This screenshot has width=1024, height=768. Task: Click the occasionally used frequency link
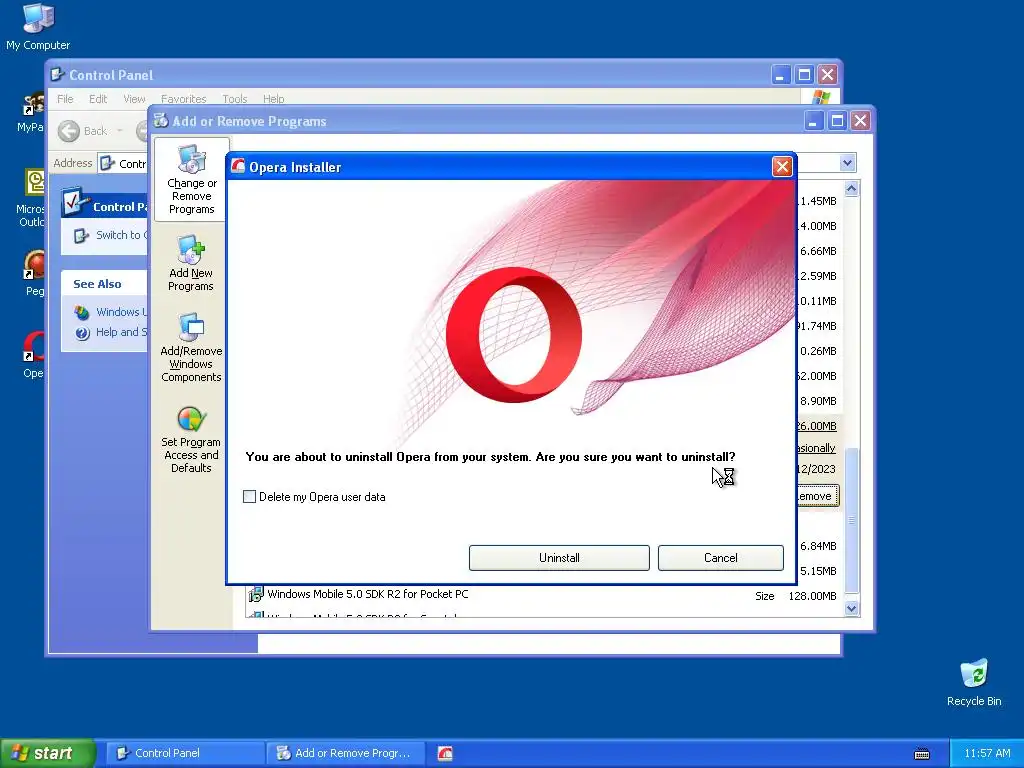tap(816, 448)
